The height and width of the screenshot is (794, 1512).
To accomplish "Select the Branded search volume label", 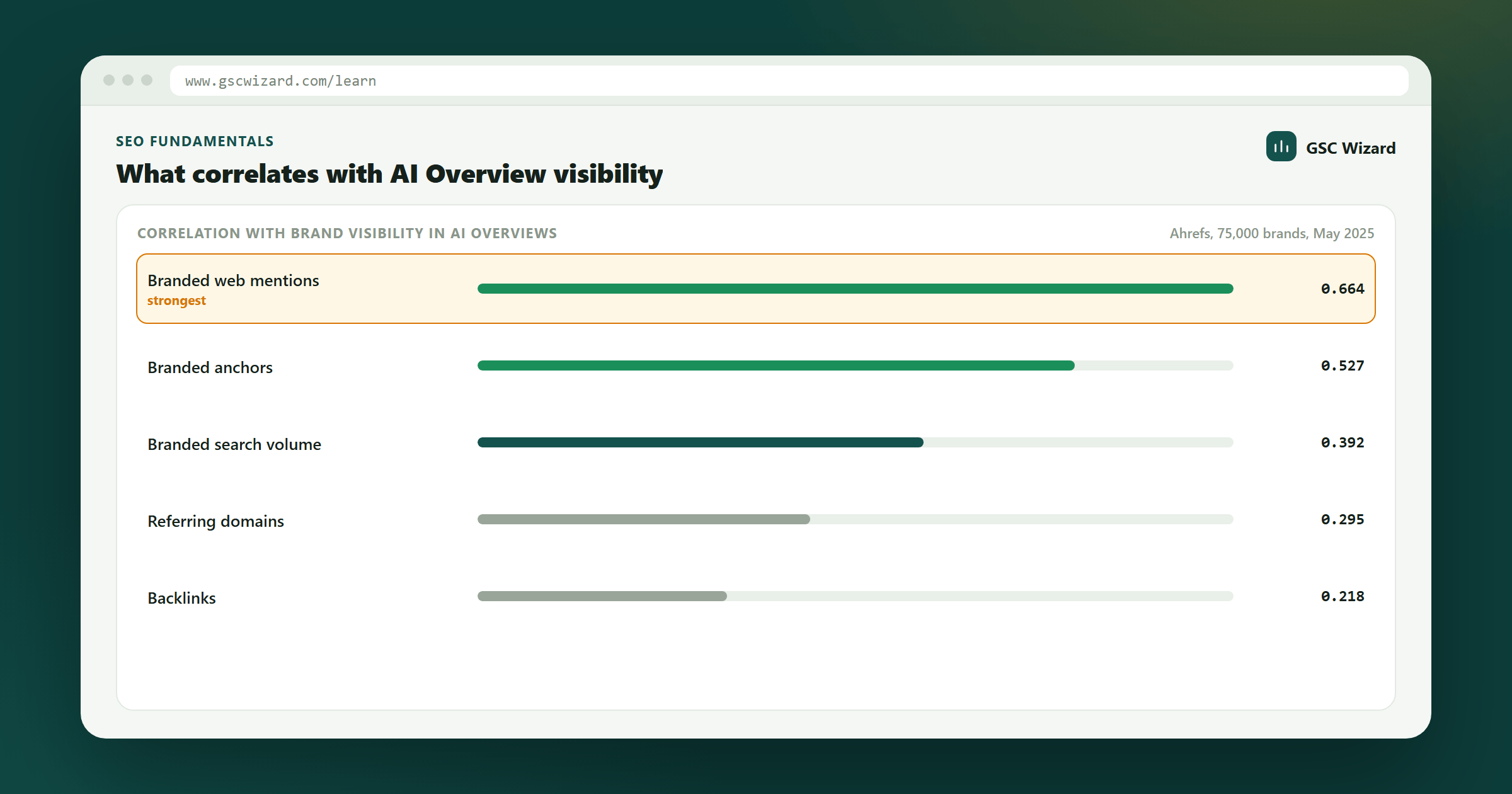I will click(x=234, y=444).
